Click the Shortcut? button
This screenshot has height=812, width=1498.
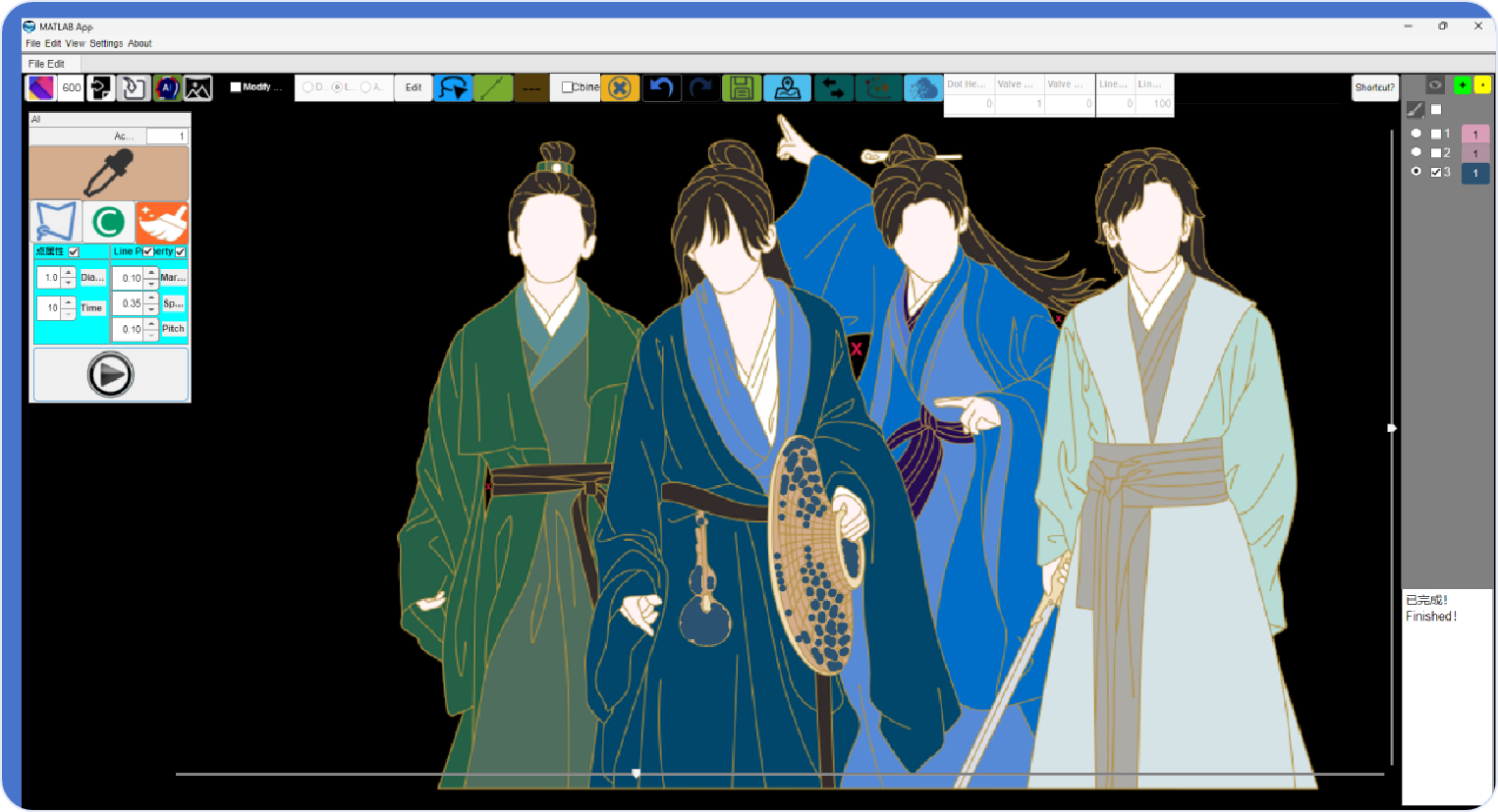[x=1374, y=87]
